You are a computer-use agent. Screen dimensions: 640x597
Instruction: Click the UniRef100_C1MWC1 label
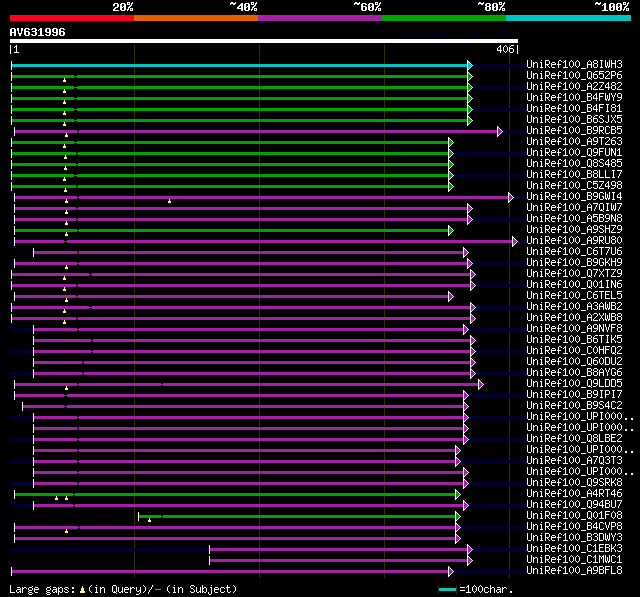tap(574, 560)
